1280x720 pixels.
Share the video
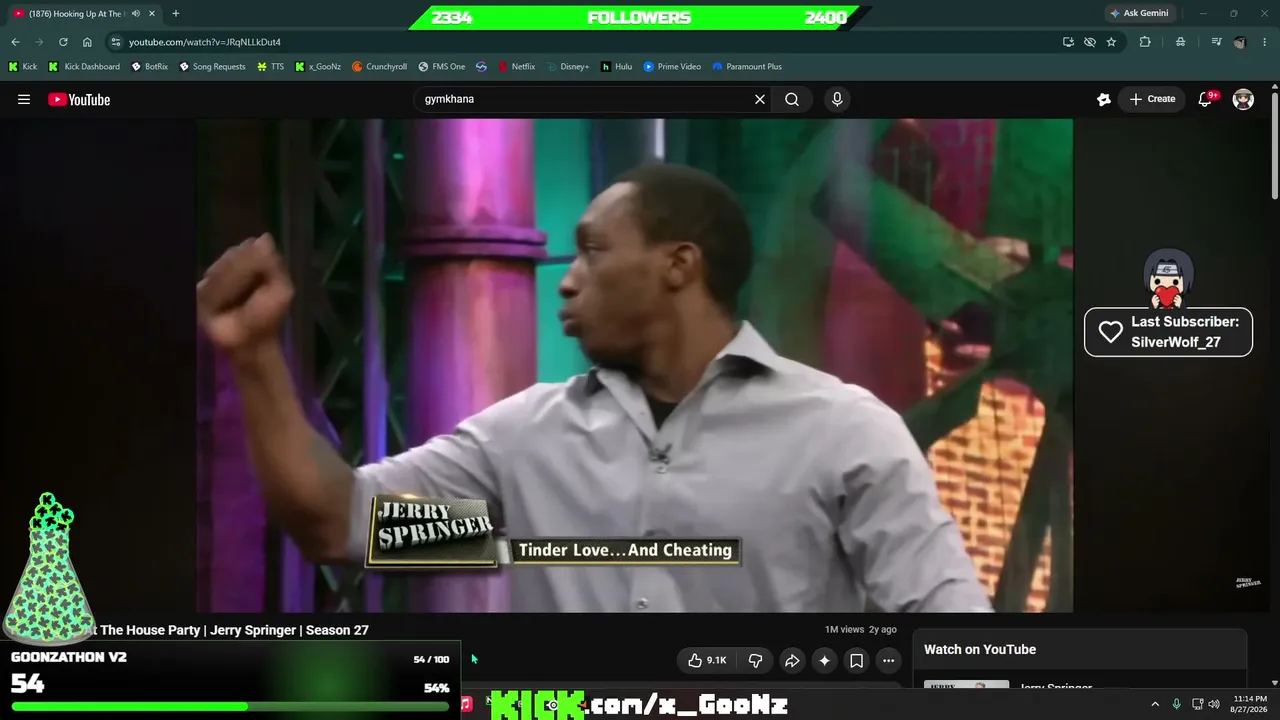coord(792,660)
